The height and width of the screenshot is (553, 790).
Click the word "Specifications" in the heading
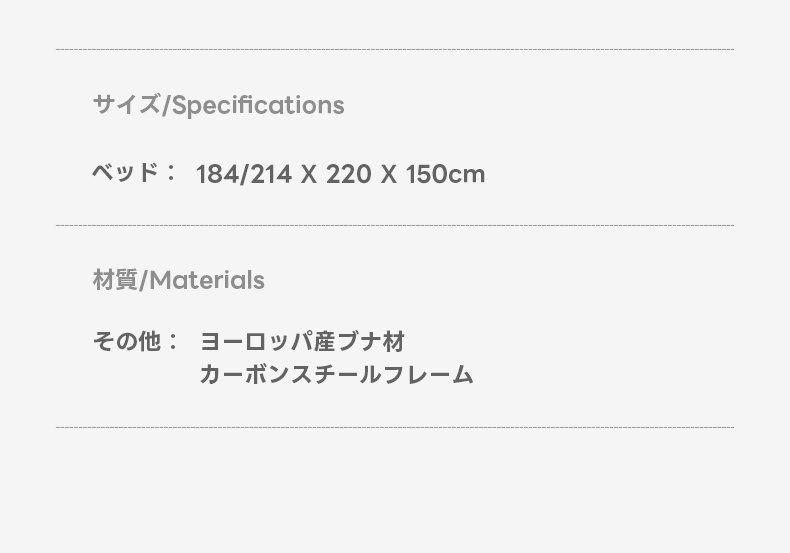point(258,105)
